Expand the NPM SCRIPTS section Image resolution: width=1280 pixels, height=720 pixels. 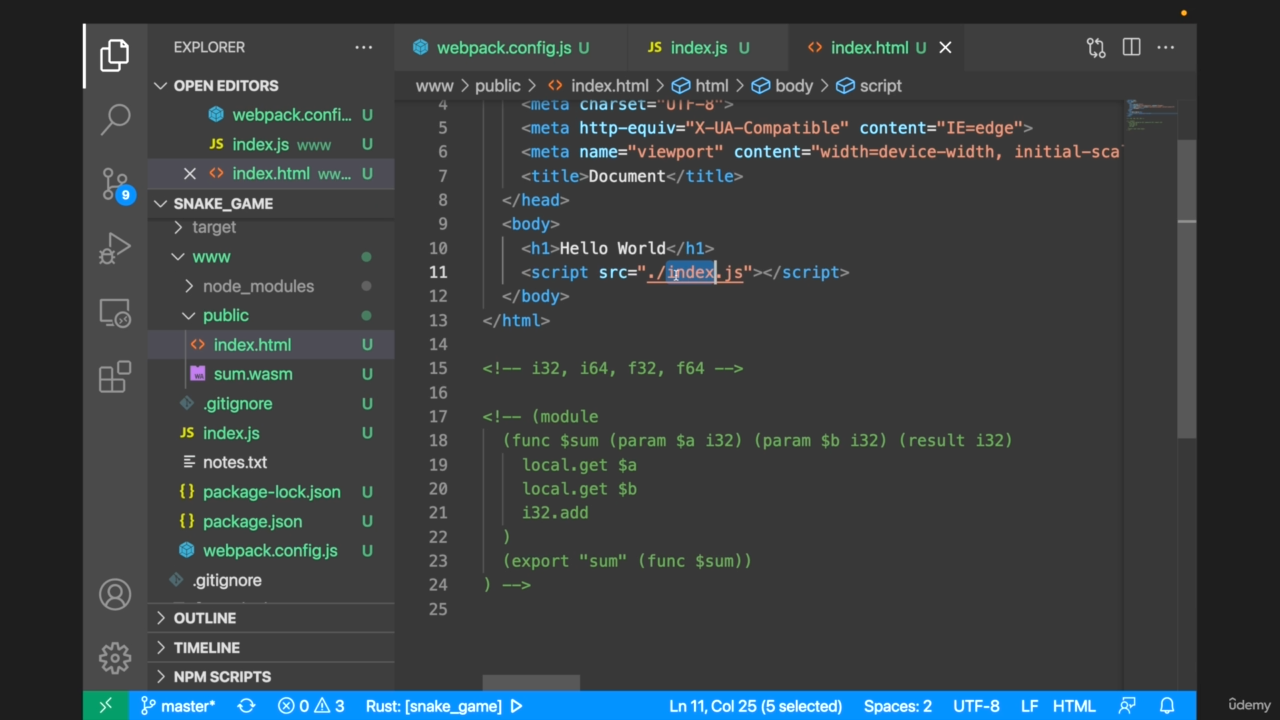221,677
